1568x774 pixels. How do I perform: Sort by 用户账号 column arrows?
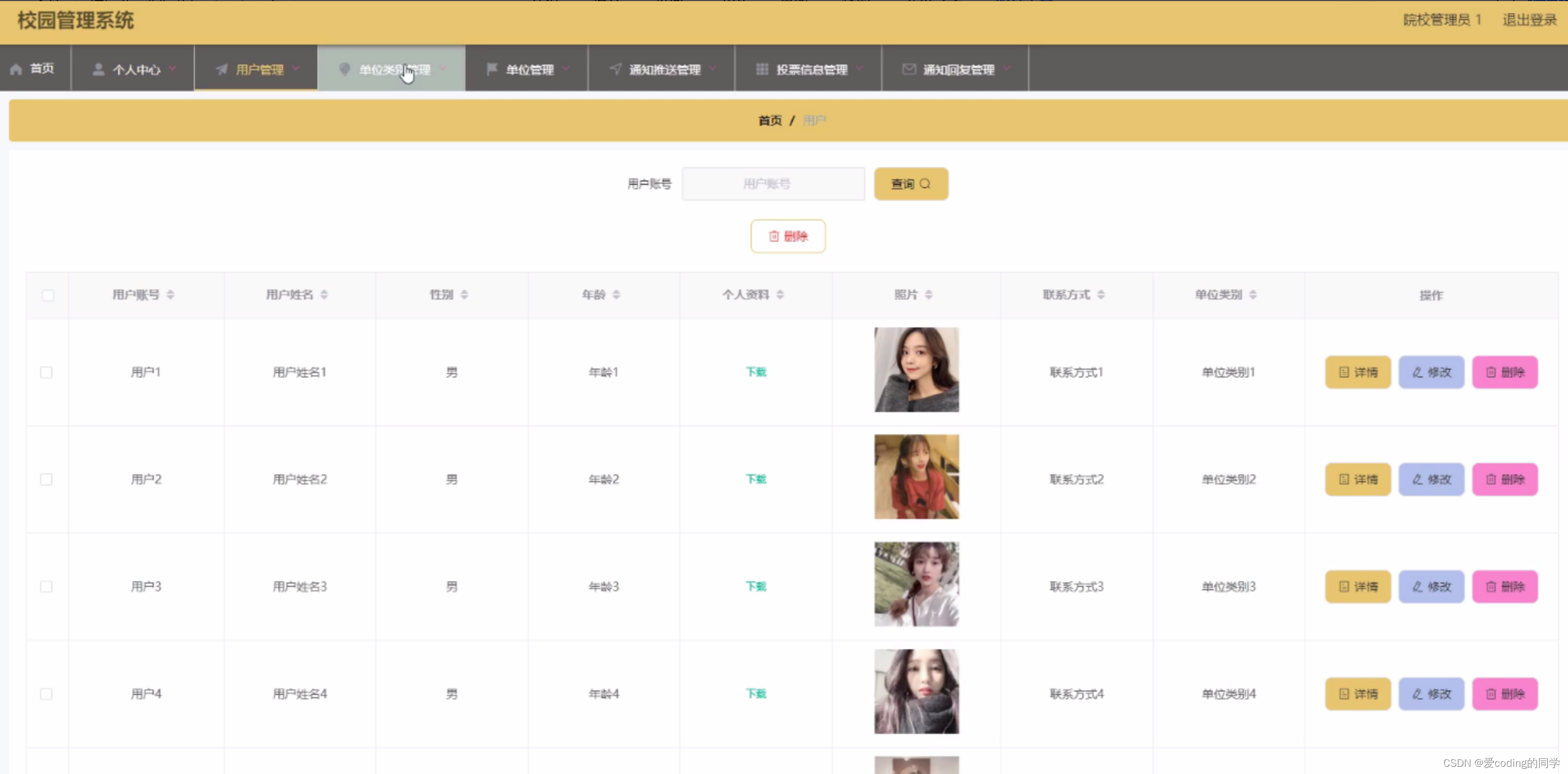click(170, 295)
